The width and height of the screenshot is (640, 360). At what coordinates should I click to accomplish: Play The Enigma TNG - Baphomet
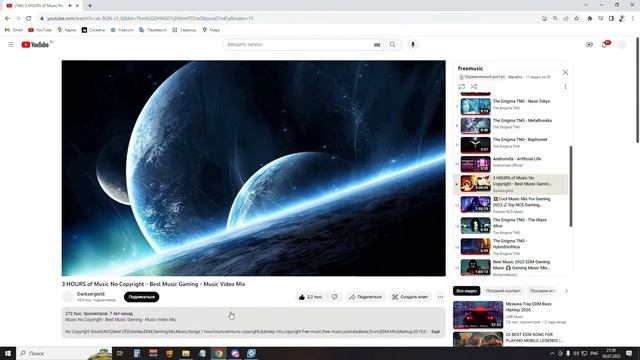pyautogui.click(x=511, y=143)
